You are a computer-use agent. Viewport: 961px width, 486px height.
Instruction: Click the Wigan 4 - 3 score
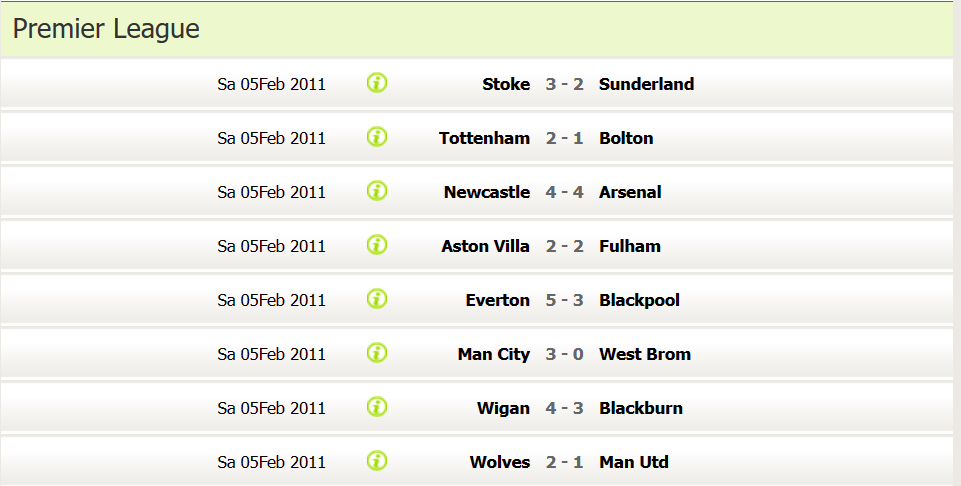564,408
